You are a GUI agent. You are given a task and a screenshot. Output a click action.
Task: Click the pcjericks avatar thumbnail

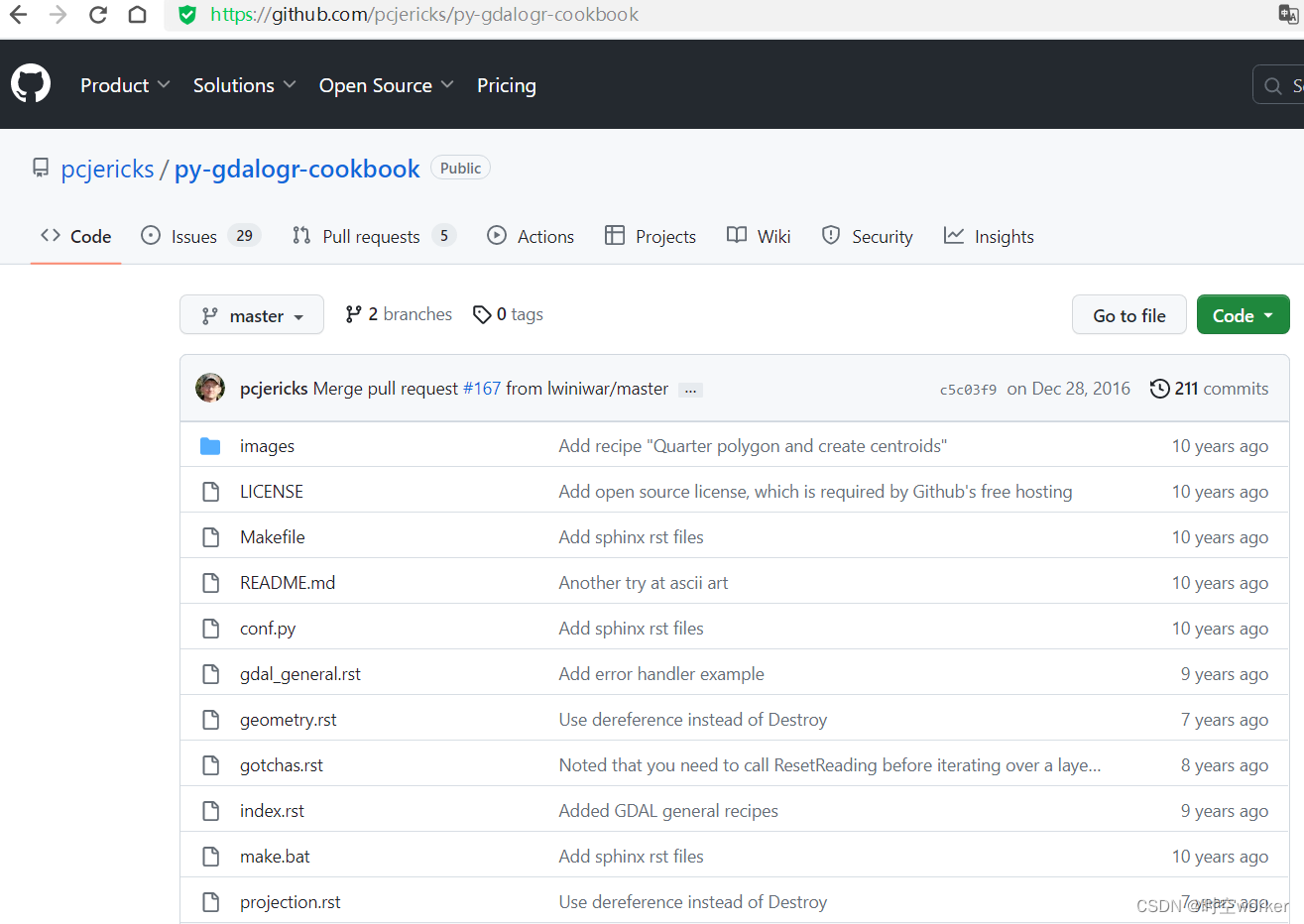(x=210, y=388)
